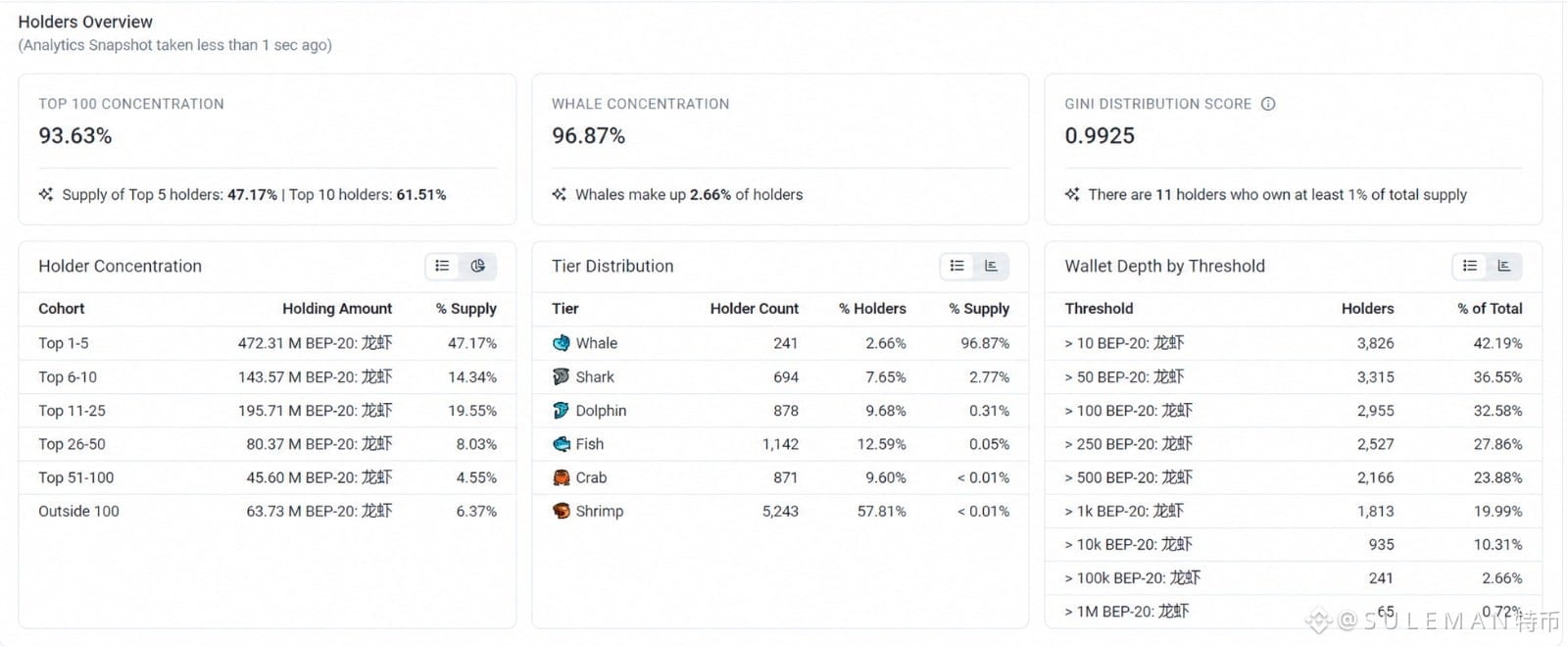
Task: Click the Dolphin tier icon
Action: tap(562, 411)
